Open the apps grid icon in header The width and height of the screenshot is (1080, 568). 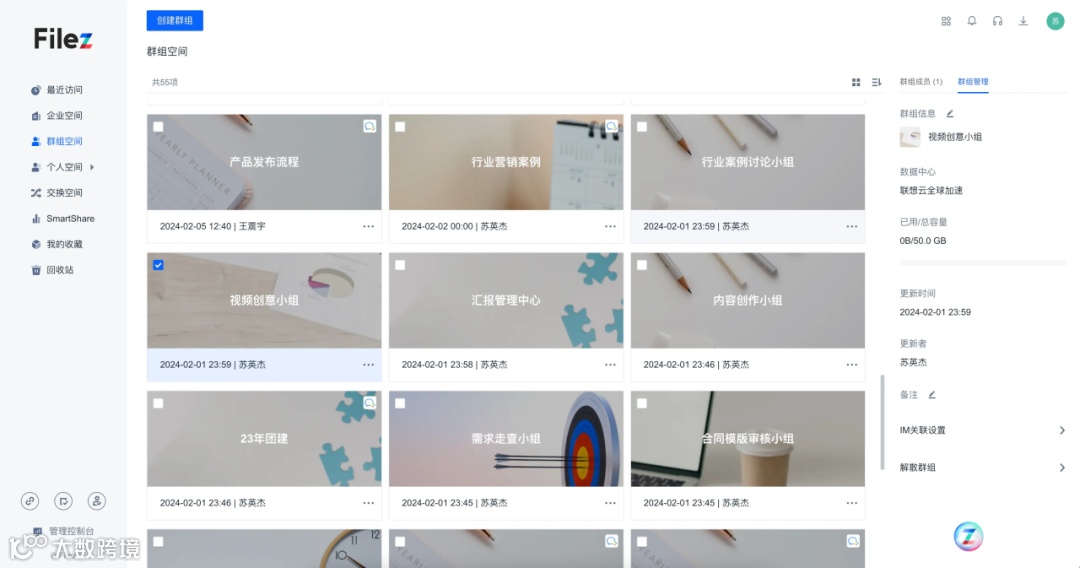click(946, 21)
